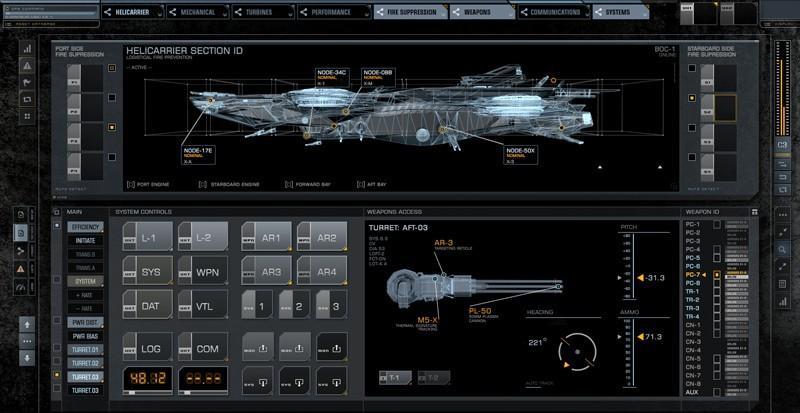Click the INITIATE button
This screenshot has width=800, height=413.
(x=85, y=240)
